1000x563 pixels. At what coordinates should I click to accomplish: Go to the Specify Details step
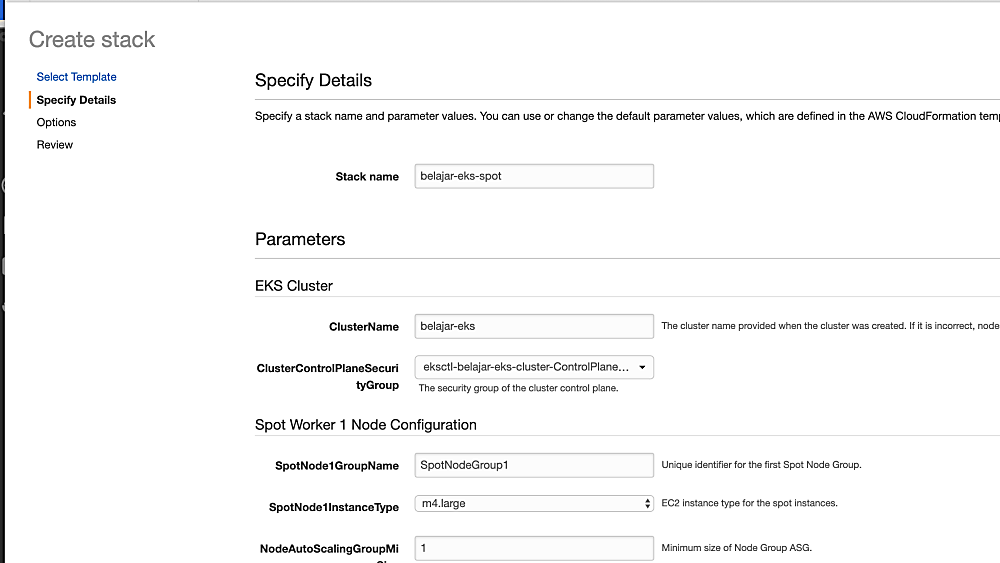coord(76,100)
